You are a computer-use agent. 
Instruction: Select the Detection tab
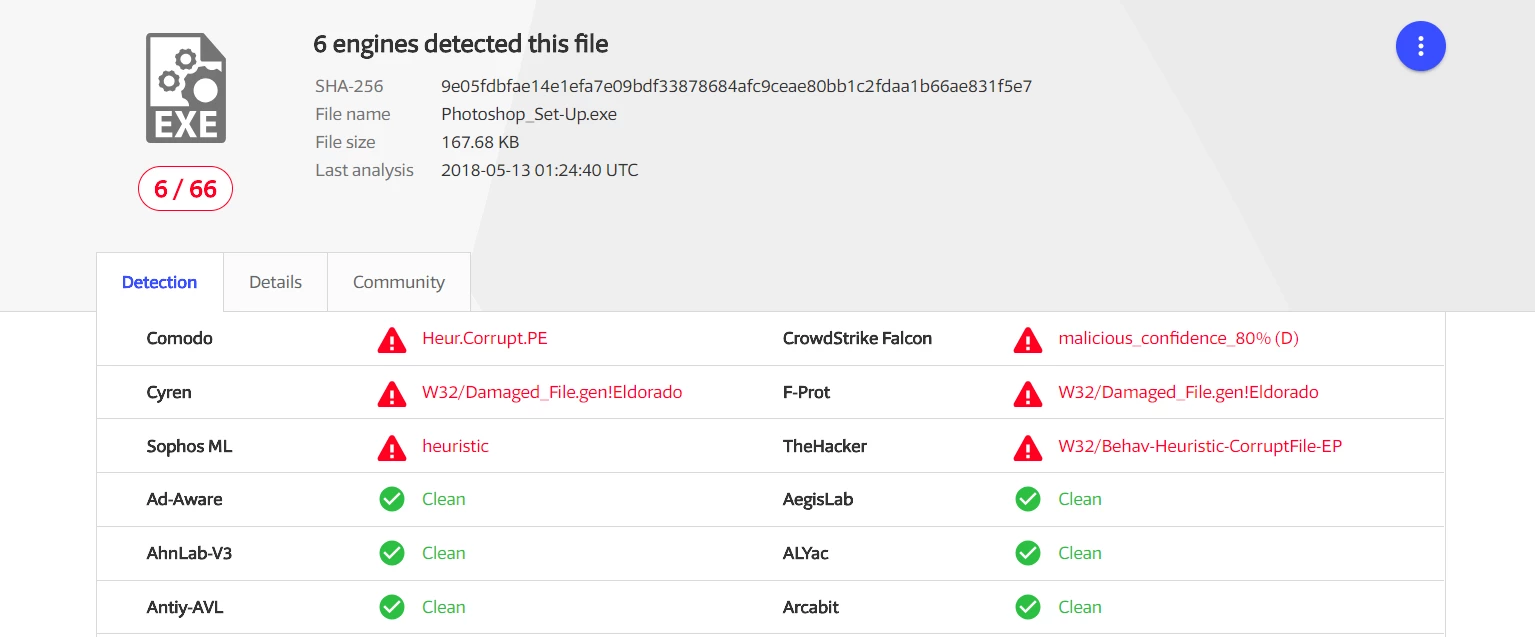(x=159, y=282)
